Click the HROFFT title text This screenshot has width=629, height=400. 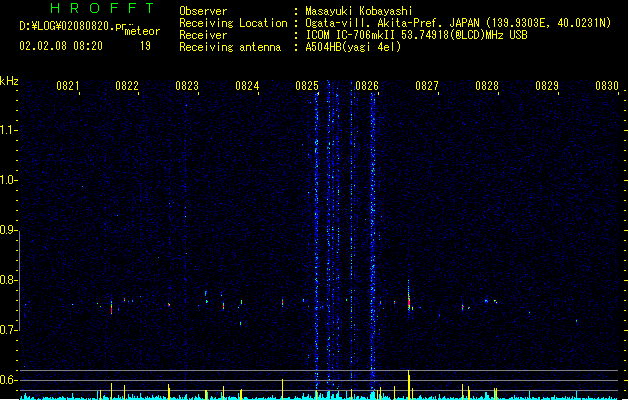pyautogui.click(x=102, y=8)
